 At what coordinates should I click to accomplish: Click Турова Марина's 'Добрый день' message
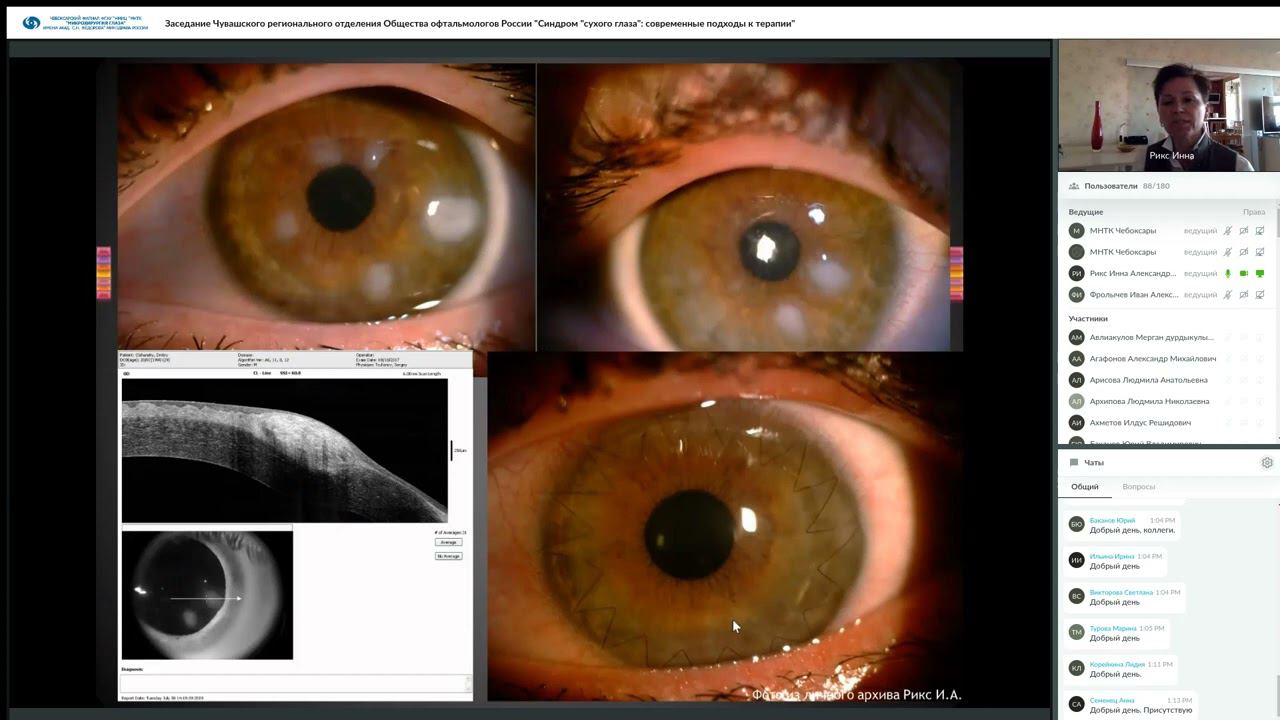click(1114, 638)
